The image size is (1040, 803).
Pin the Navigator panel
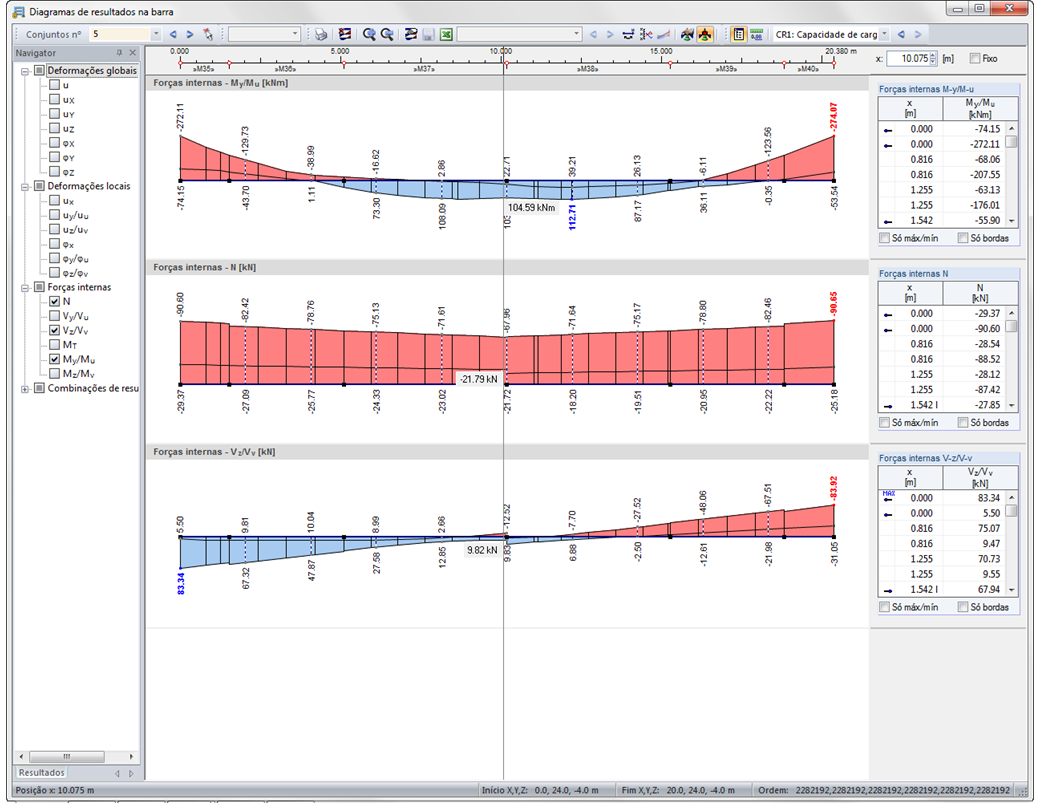point(119,53)
